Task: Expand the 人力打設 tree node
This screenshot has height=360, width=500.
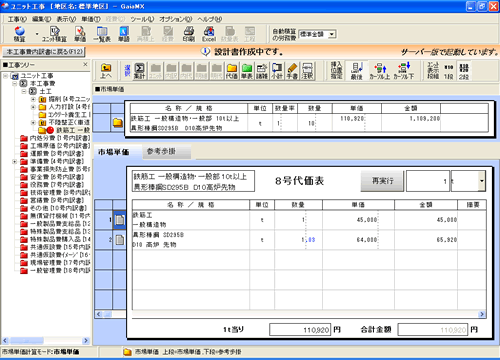Action: point(33,107)
